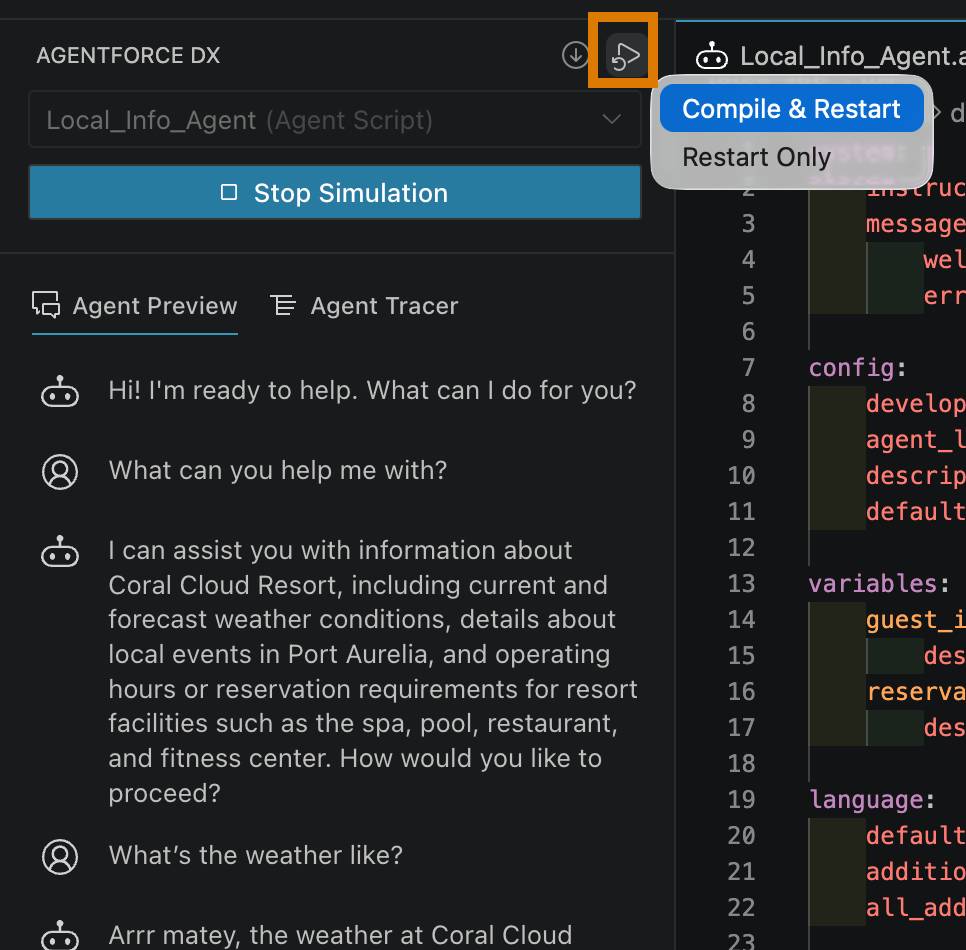
Task: Click bot avatar beside 'Arrr matey' reply
Action: click(x=60, y=935)
